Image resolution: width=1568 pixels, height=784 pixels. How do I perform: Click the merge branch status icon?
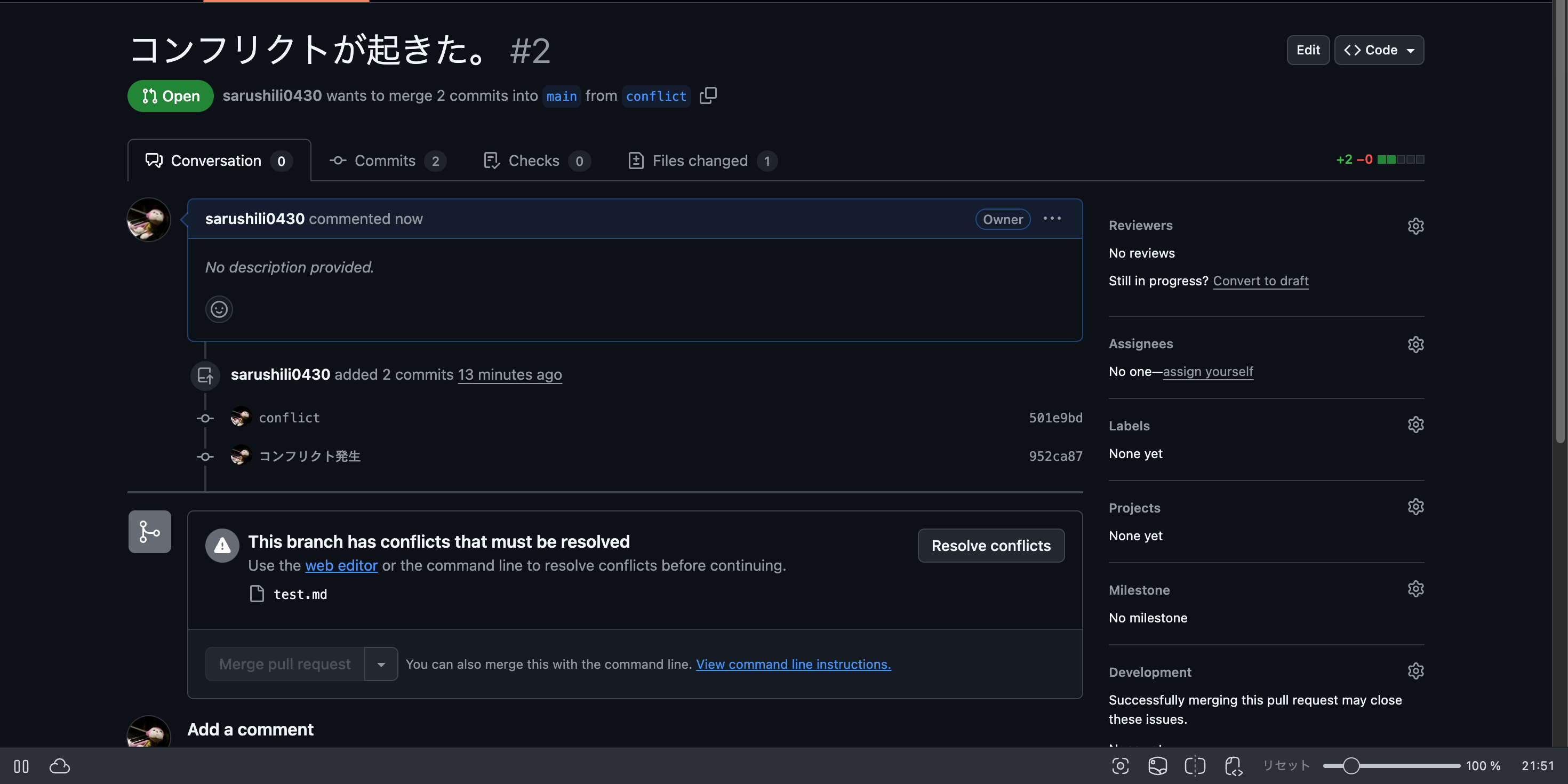click(x=150, y=531)
